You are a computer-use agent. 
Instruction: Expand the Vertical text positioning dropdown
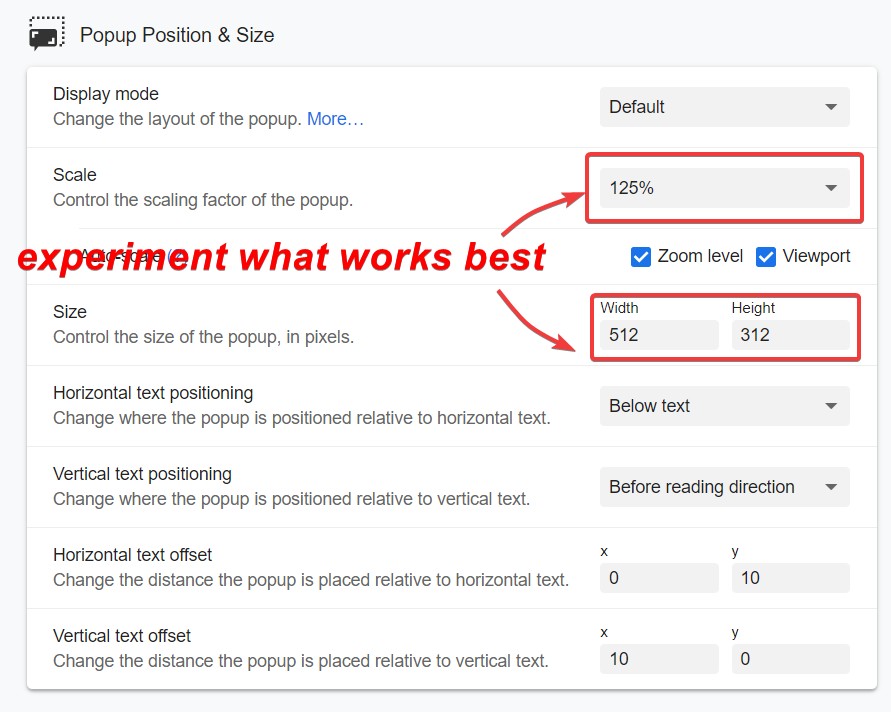pyautogui.click(x=724, y=487)
